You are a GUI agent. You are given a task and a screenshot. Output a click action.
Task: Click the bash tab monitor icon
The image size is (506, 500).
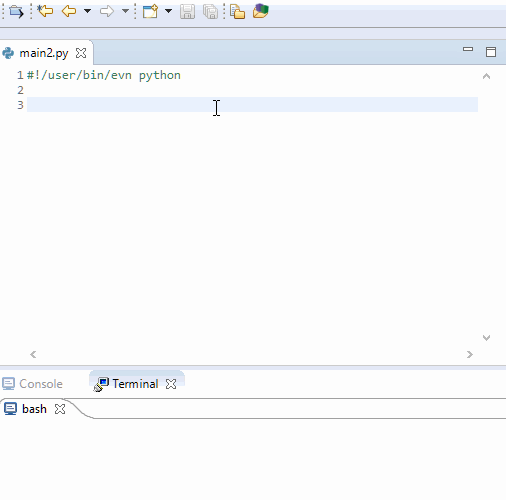[x=10, y=409]
